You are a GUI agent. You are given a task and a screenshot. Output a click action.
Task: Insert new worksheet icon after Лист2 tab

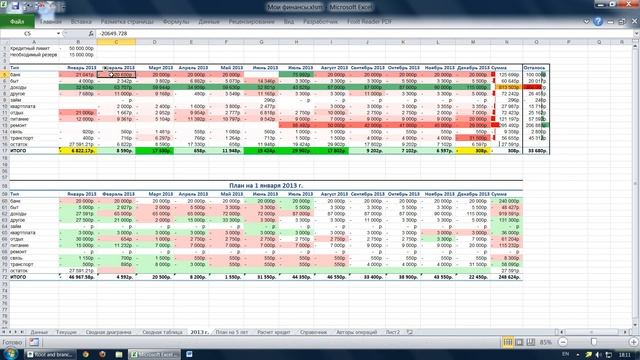point(410,332)
